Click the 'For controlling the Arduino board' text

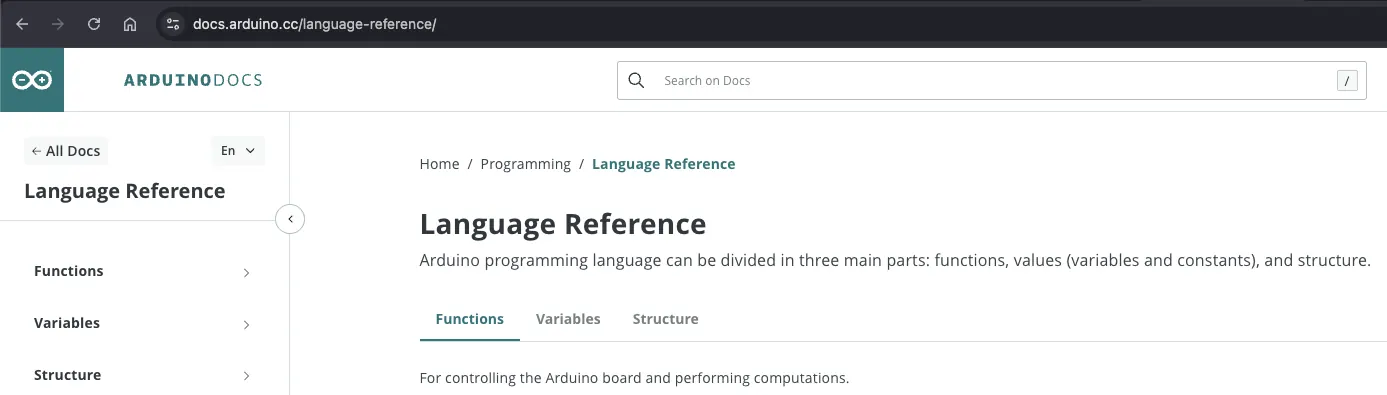[x=634, y=379]
